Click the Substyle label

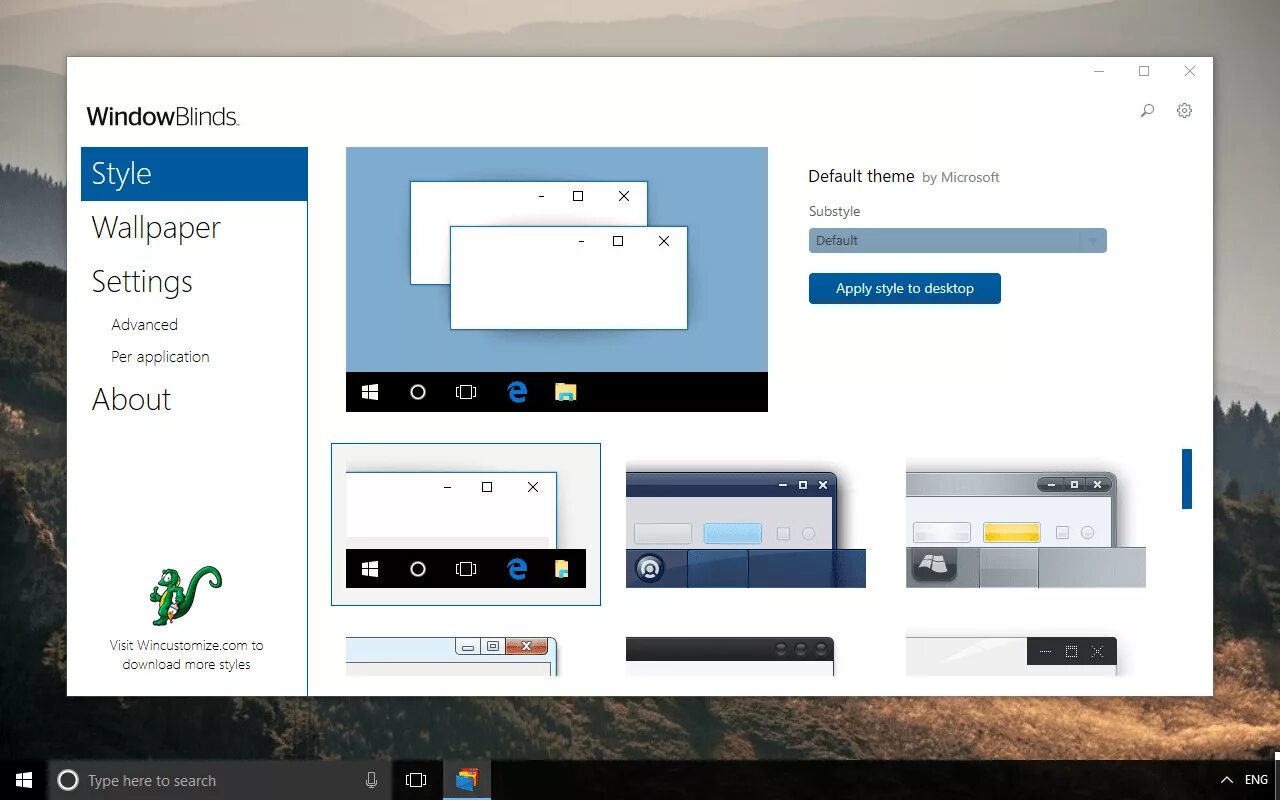click(834, 211)
